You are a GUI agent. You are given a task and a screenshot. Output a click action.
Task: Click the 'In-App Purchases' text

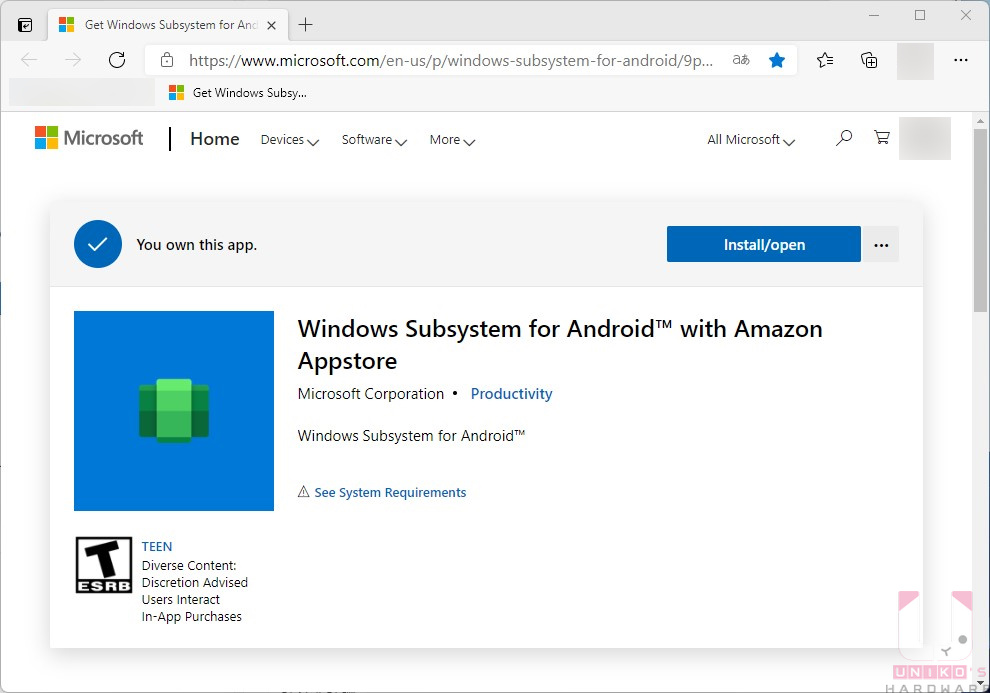click(x=191, y=617)
